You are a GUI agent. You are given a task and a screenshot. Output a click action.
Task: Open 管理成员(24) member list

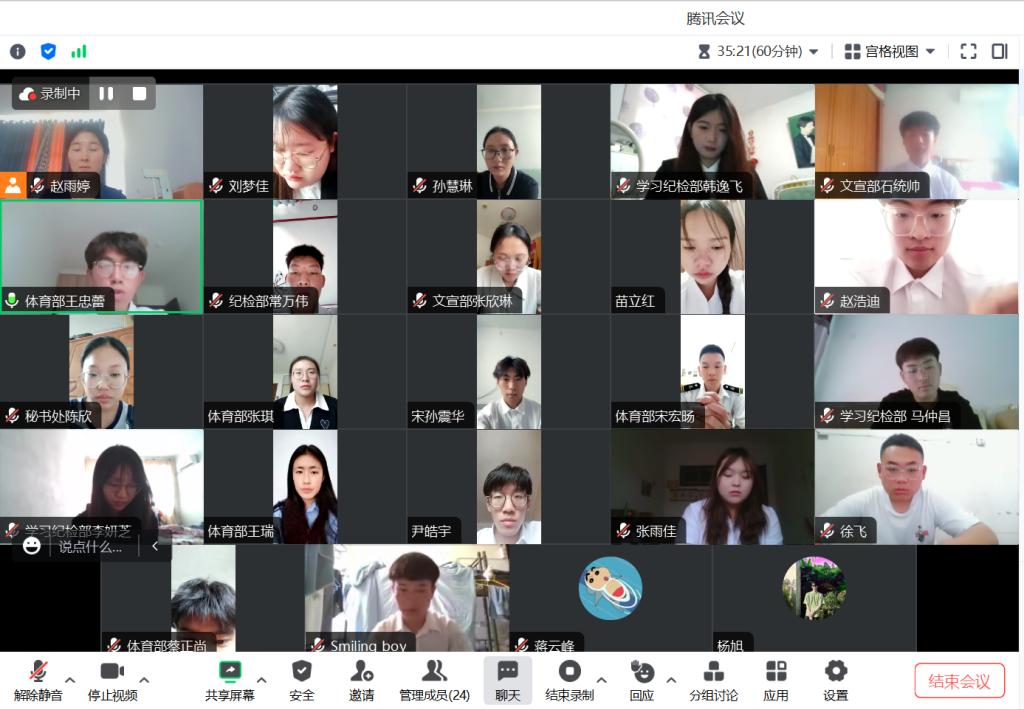tap(434, 680)
